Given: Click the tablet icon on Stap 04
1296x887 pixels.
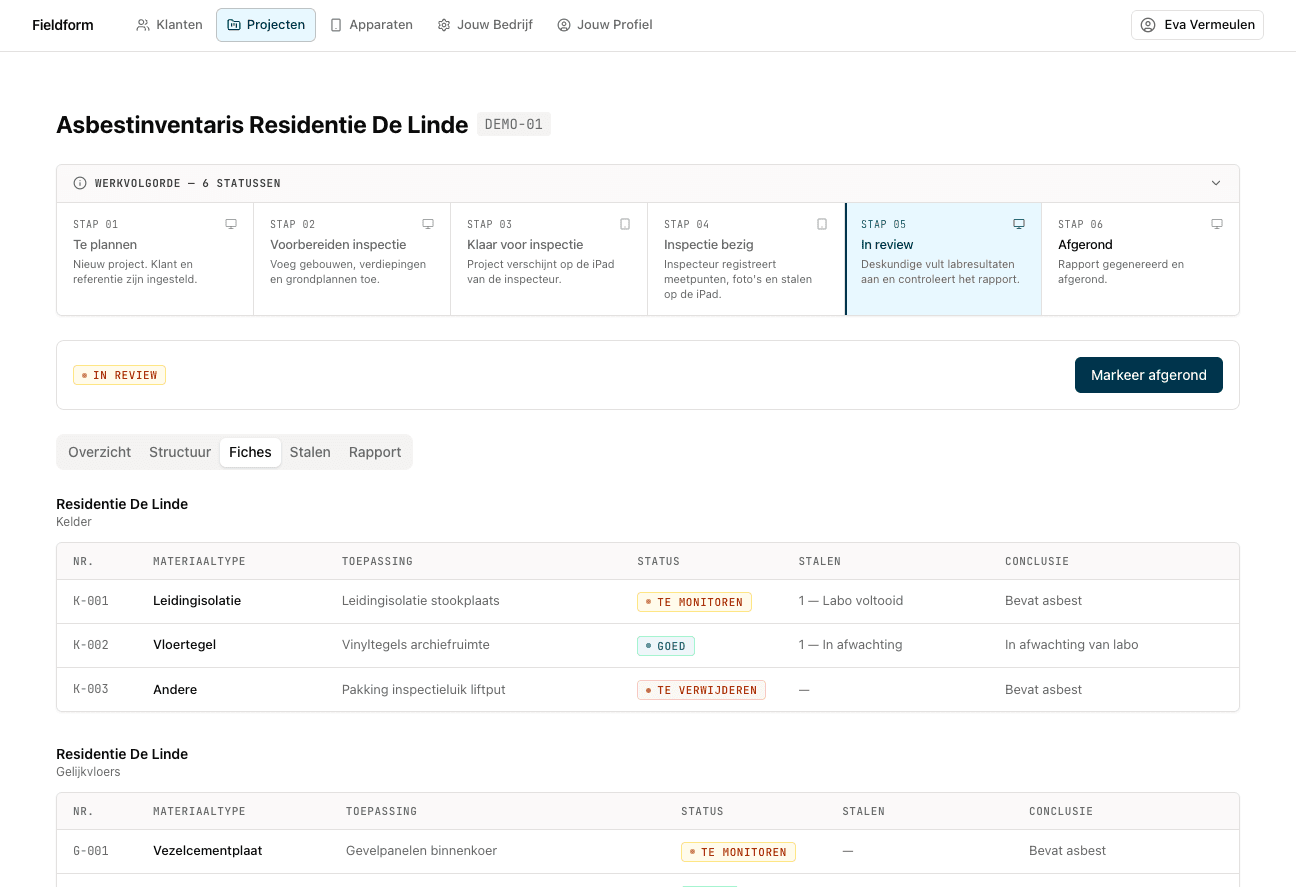Looking at the screenshot, I should coord(822,224).
